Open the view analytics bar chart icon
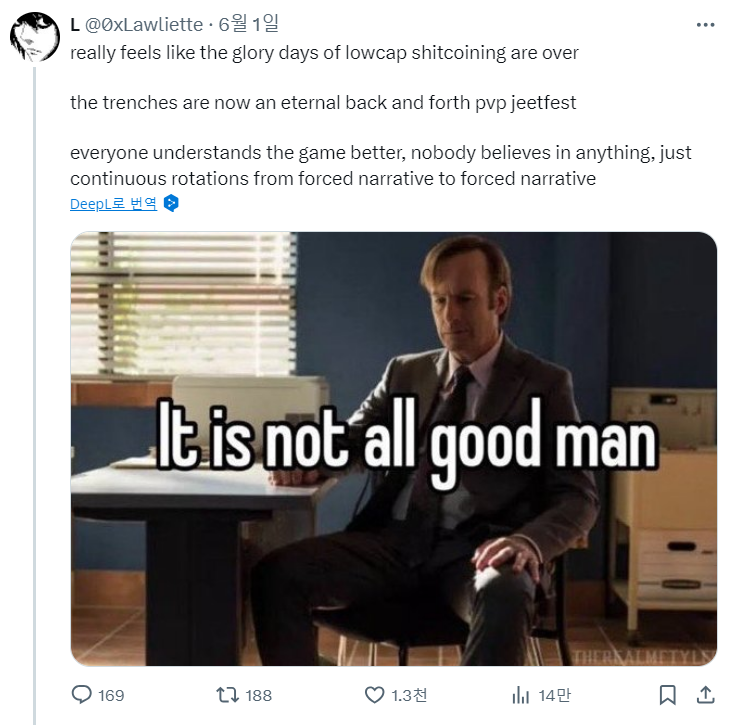Viewport: 730px width, 725px height. tap(520, 694)
